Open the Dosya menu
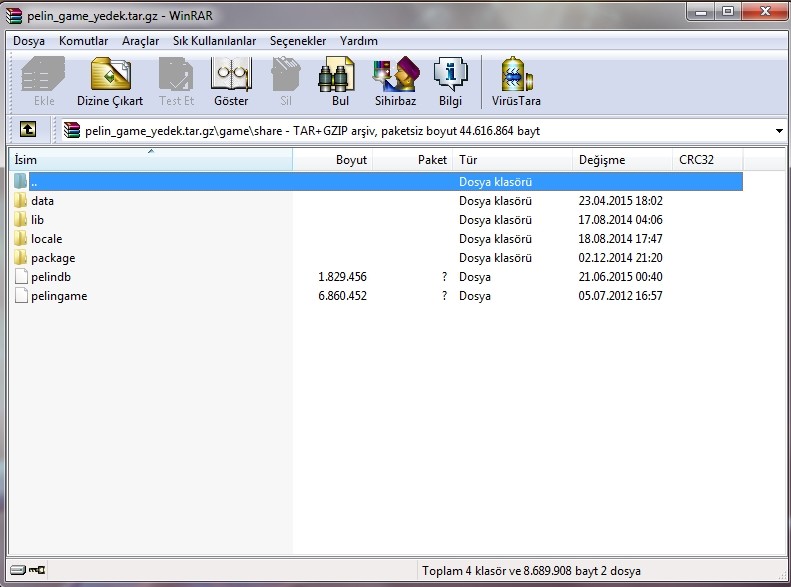 (x=29, y=41)
